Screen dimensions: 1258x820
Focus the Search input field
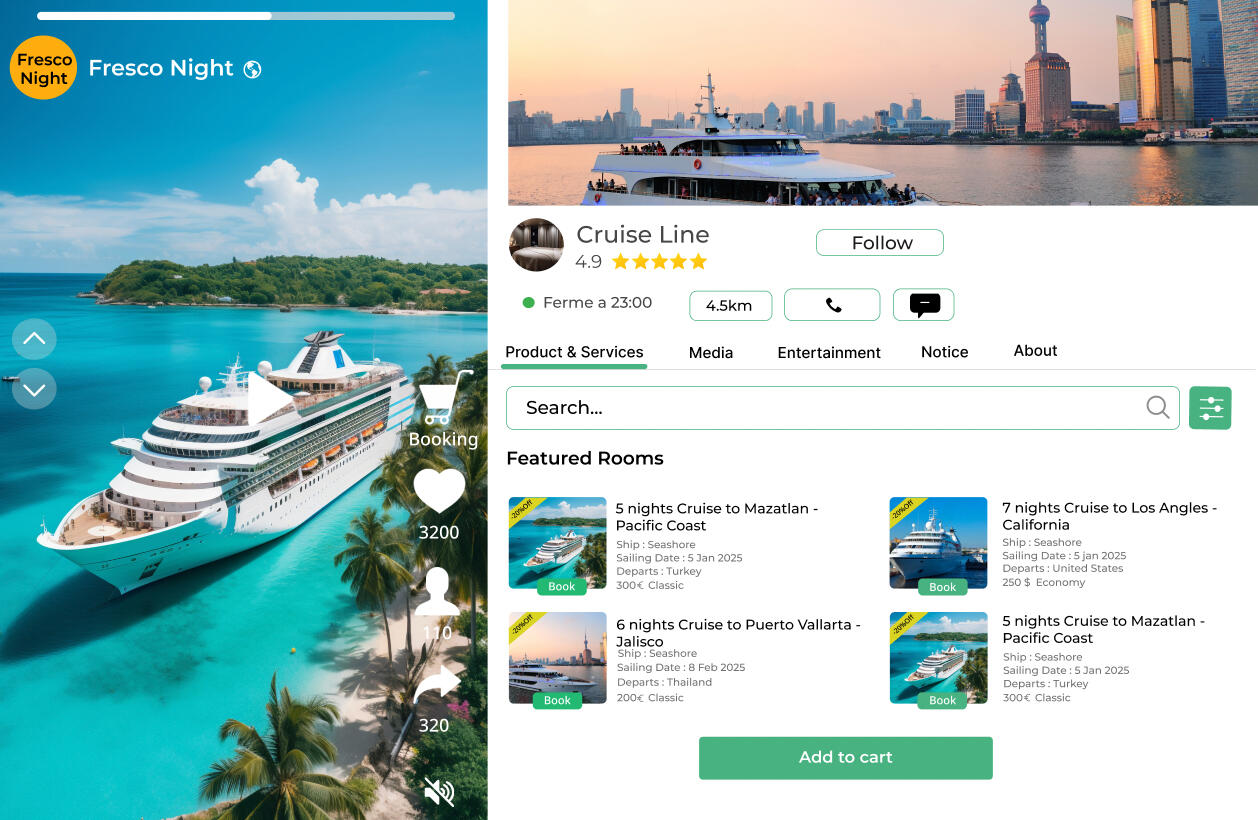(x=843, y=408)
